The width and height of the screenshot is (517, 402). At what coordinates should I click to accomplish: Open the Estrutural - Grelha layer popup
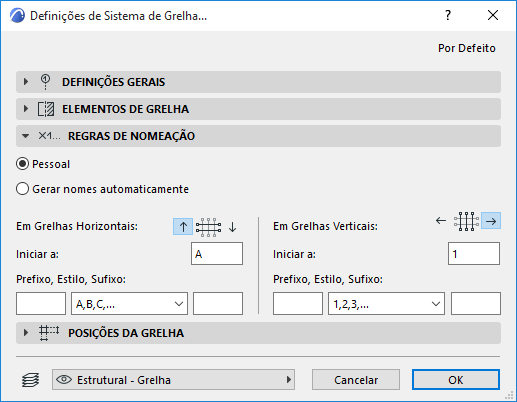(x=173, y=379)
